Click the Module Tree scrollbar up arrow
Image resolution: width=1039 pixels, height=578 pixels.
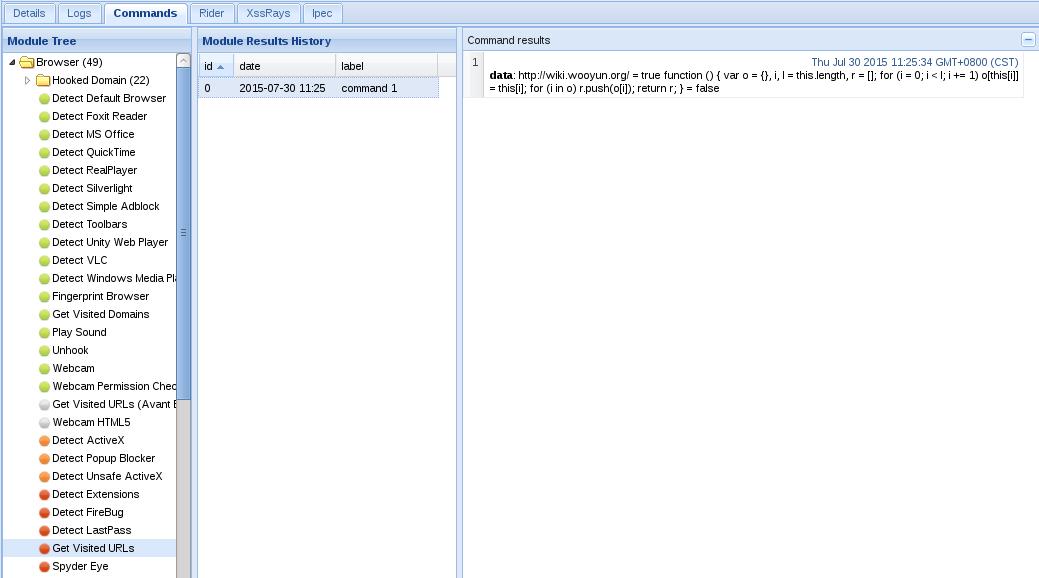[184, 60]
